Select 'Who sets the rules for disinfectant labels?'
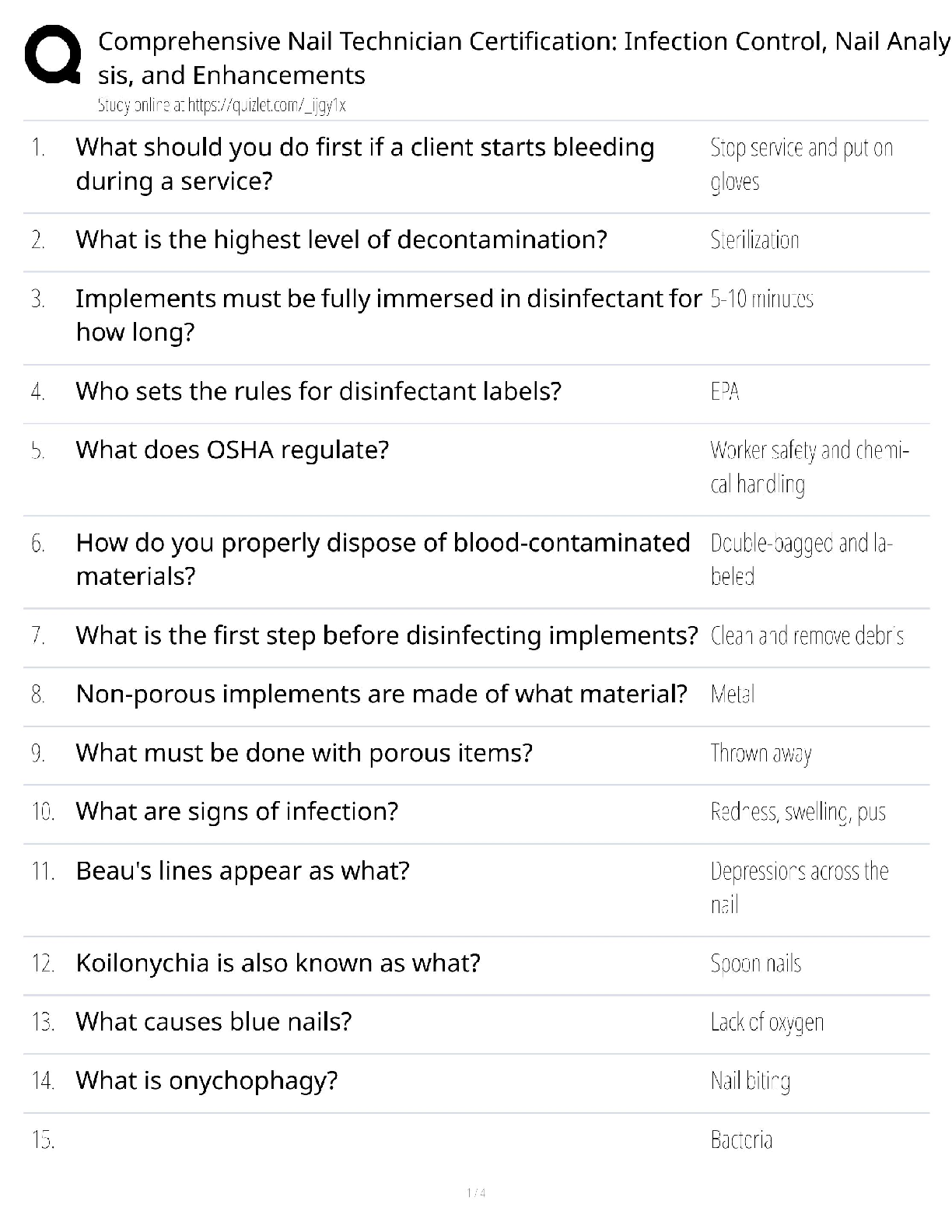This screenshot has height=1232, width=952. click(317, 391)
